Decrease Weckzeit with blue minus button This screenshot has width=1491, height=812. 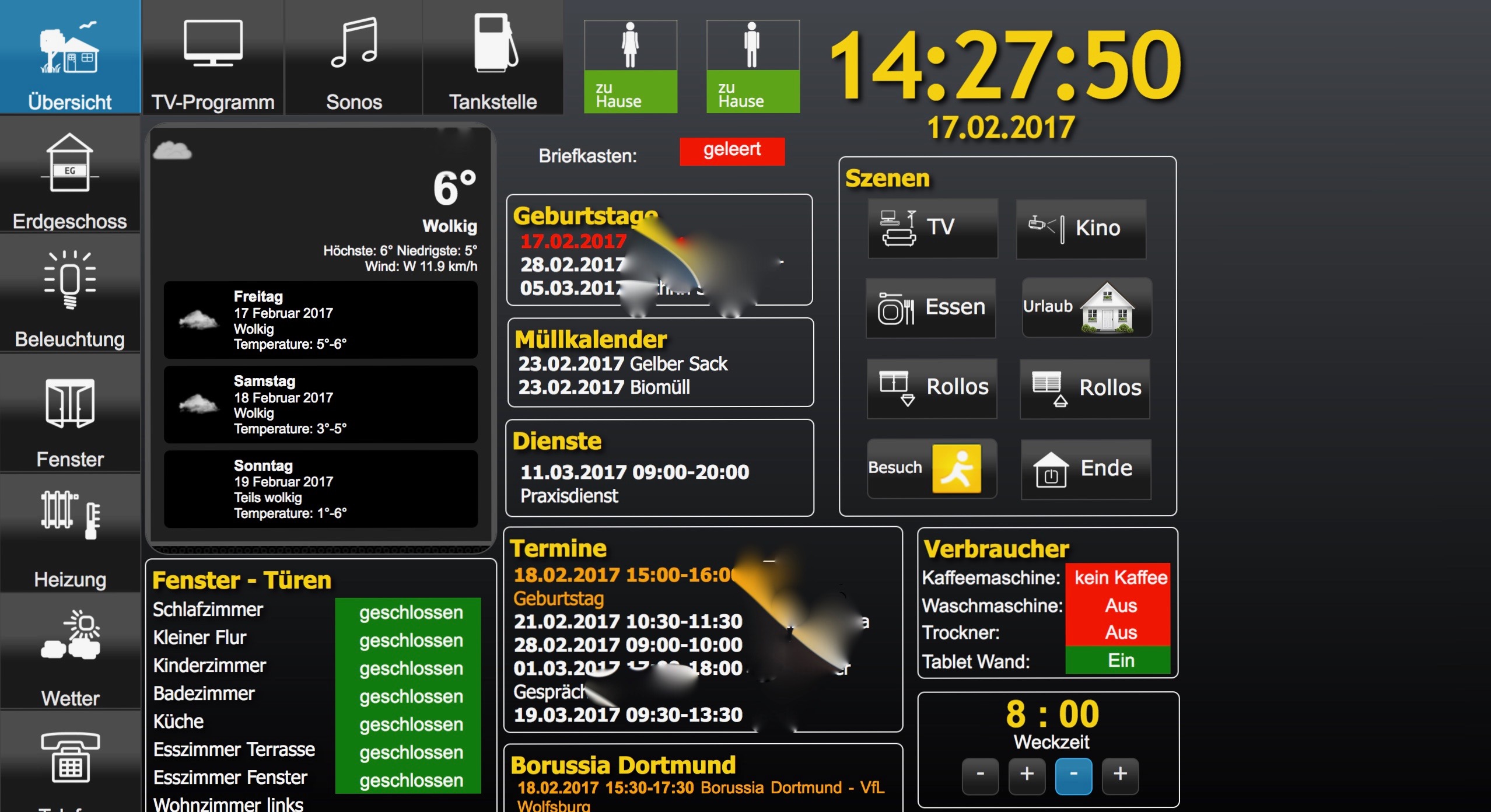[1073, 775]
